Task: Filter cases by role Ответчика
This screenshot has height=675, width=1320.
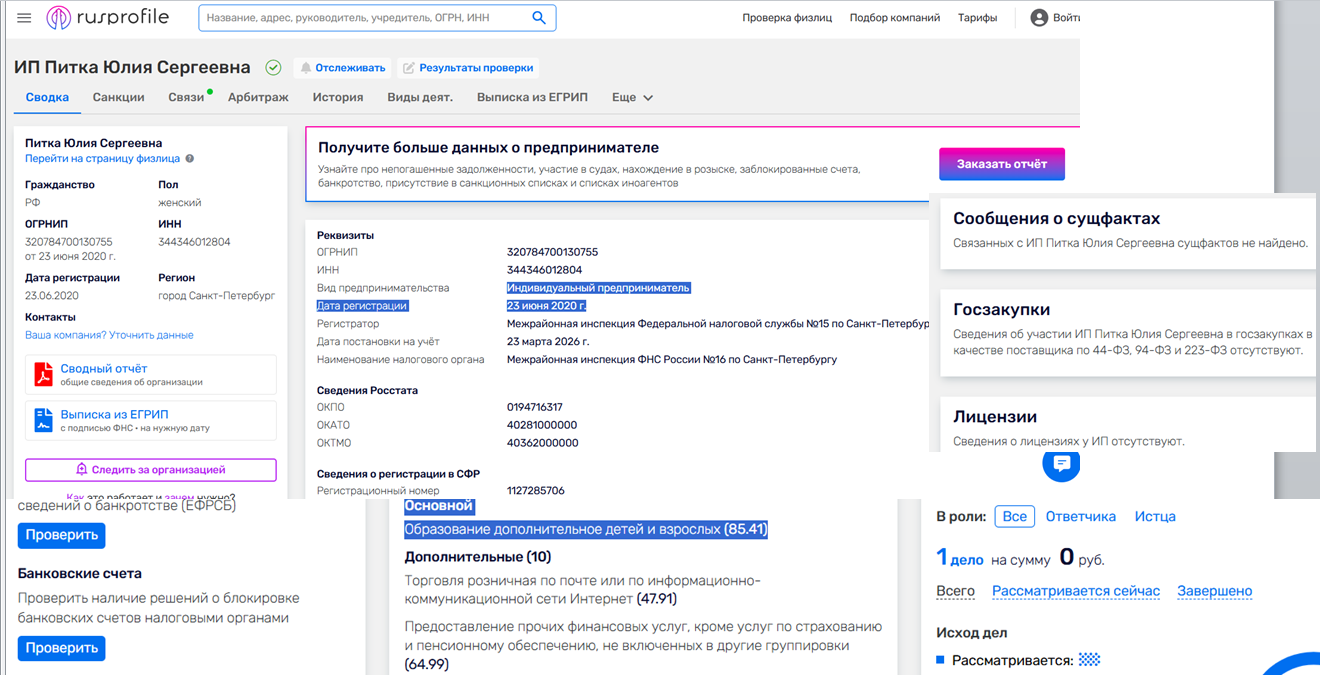Action: point(1081,516)
